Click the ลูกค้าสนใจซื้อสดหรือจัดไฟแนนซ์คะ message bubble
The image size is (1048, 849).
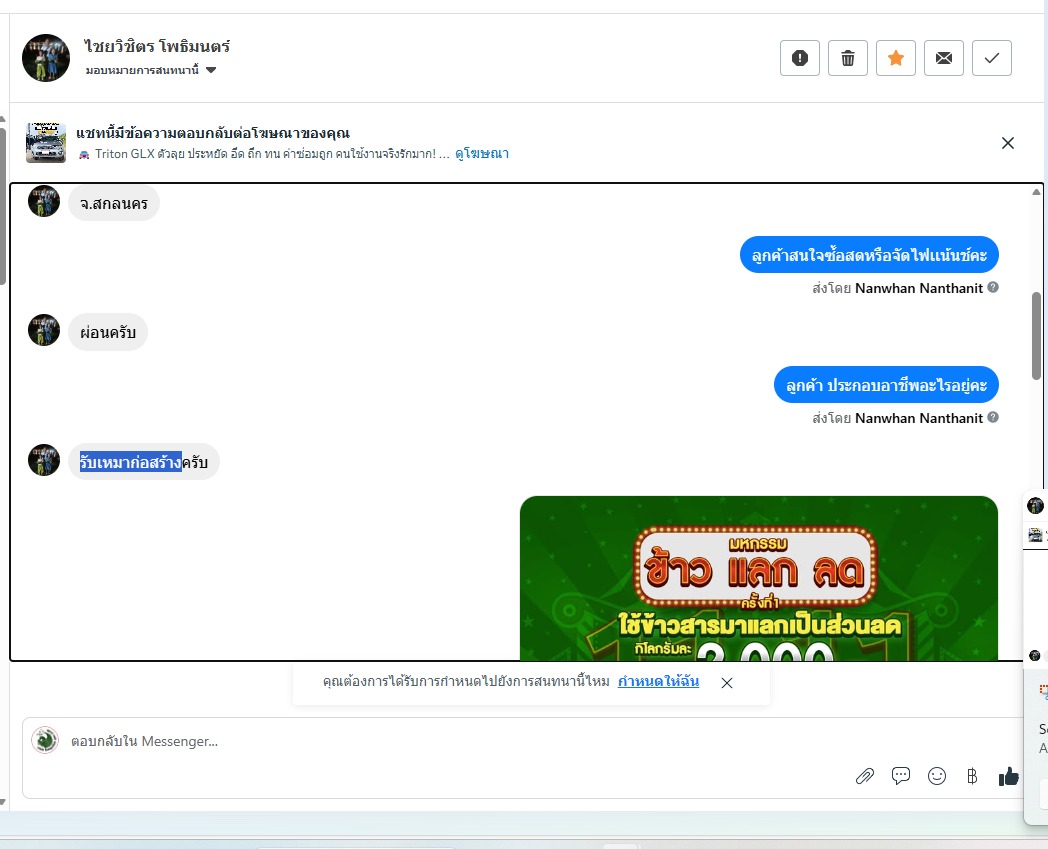coord(869,255)
